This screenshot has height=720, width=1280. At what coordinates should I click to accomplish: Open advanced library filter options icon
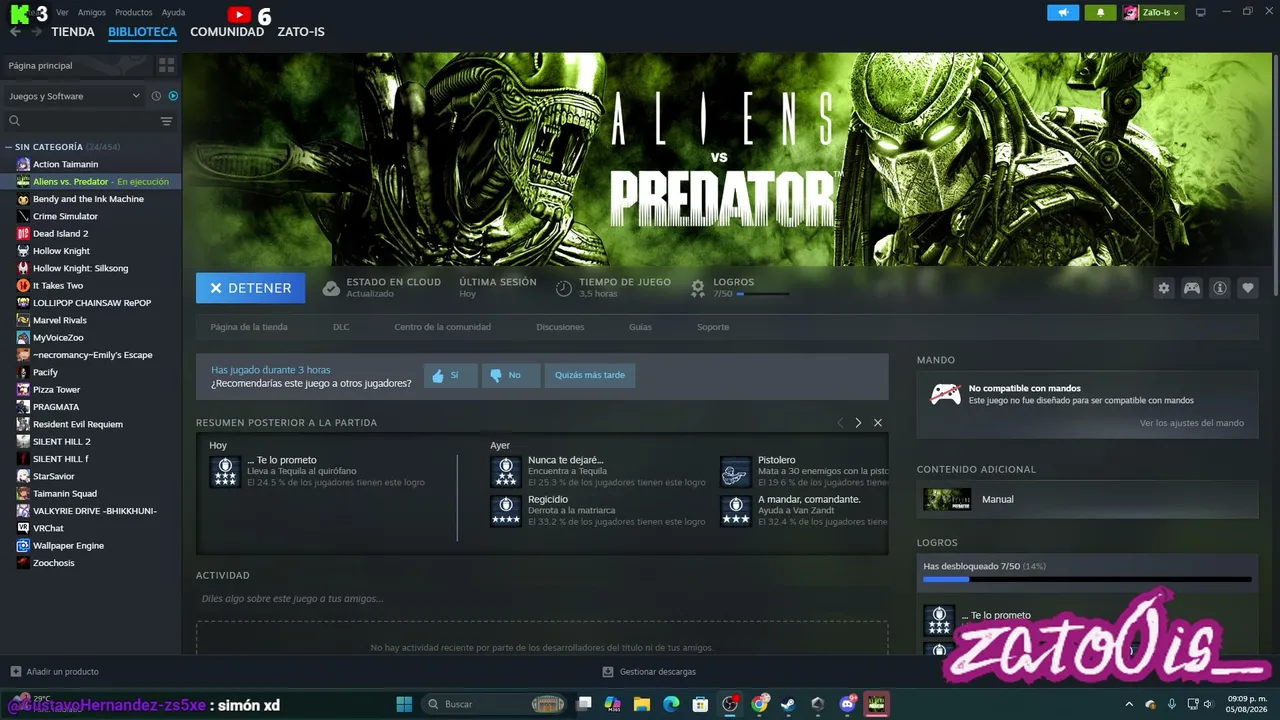(166, 121)
